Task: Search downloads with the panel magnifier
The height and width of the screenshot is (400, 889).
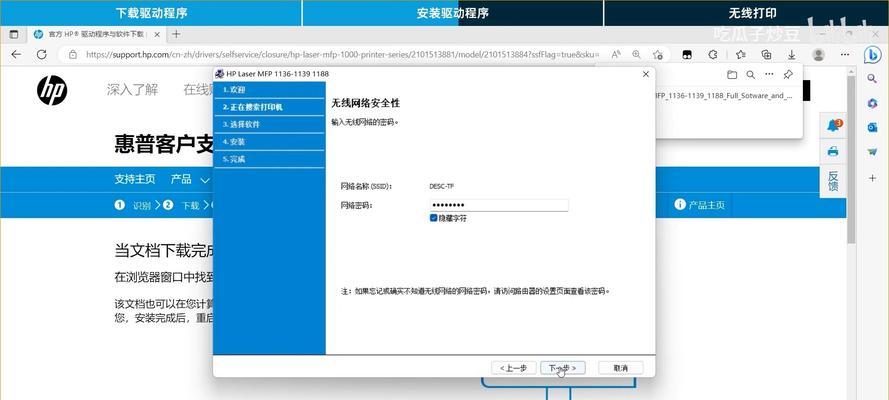Action: [750, 74]
